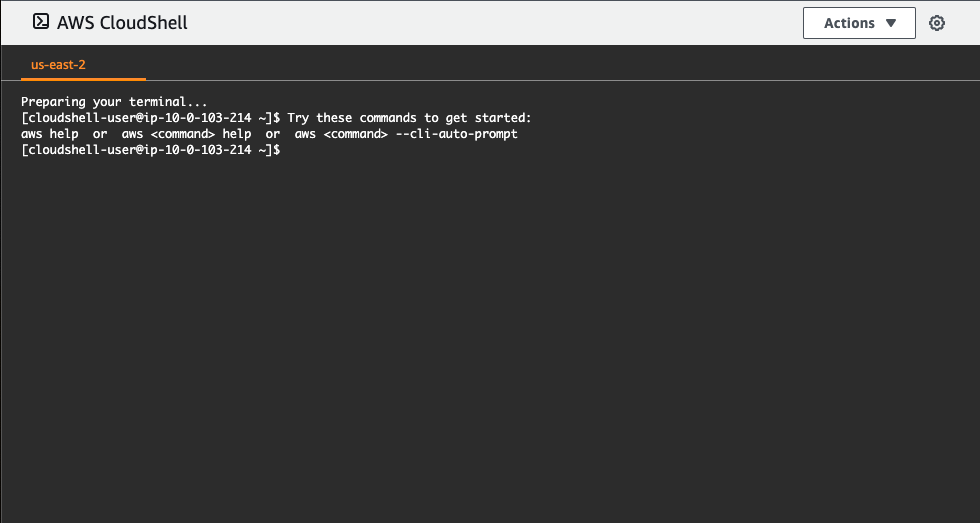This screenshot has height=523, width=980.
Task: Click "aws help" at start of hint line
Action: pyautogui.click(x=50, y=134)
